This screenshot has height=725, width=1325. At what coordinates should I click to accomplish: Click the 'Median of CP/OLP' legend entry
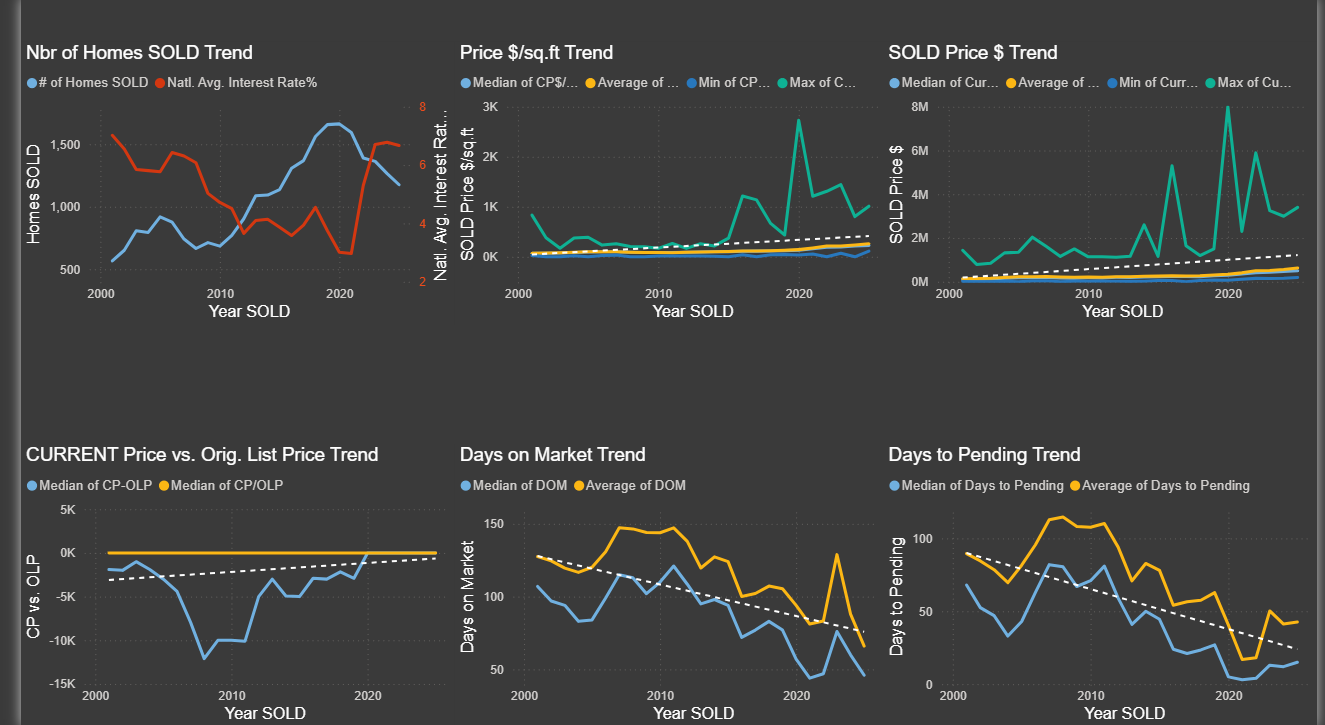227,485
